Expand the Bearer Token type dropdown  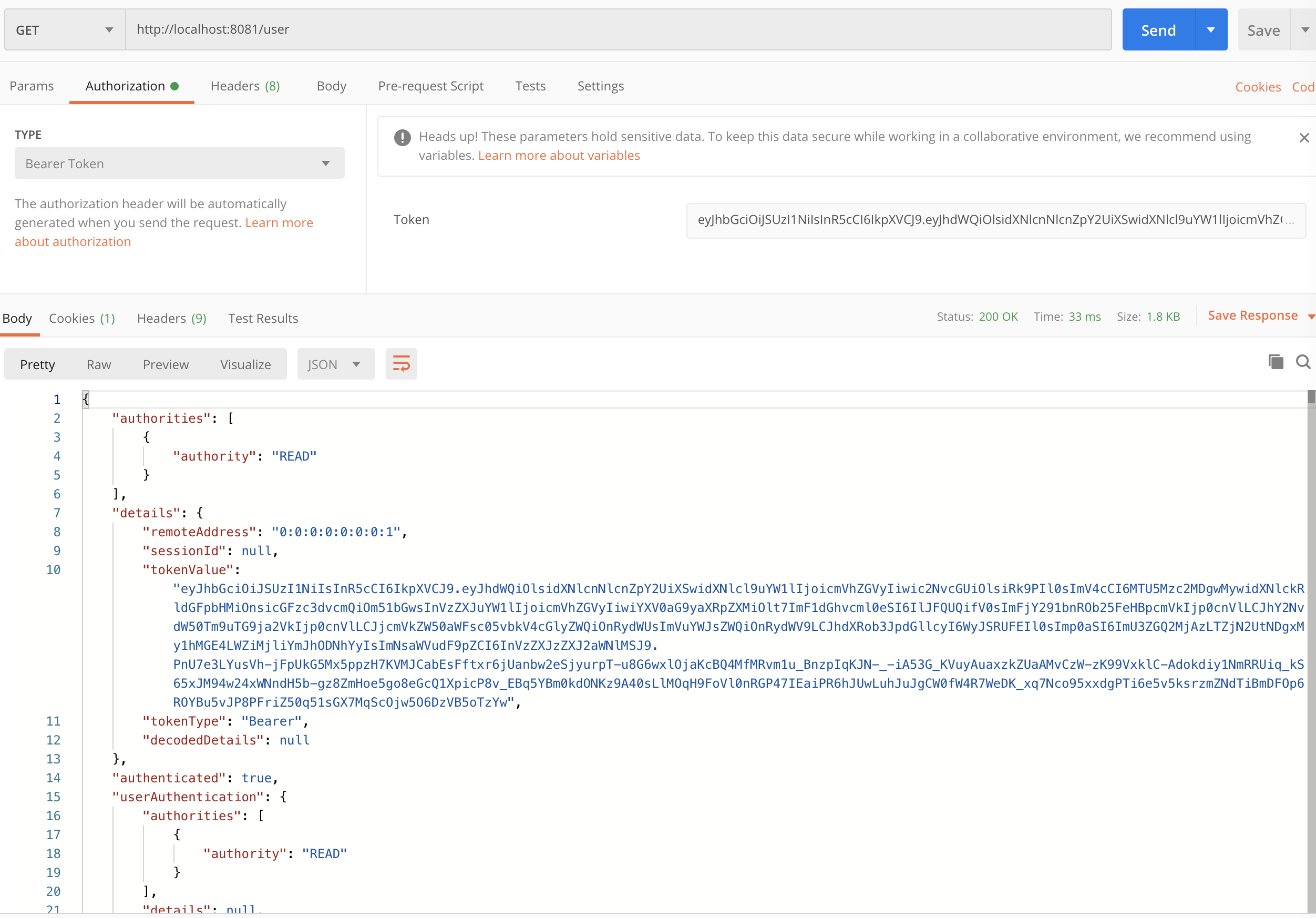(x=179, y=164)
